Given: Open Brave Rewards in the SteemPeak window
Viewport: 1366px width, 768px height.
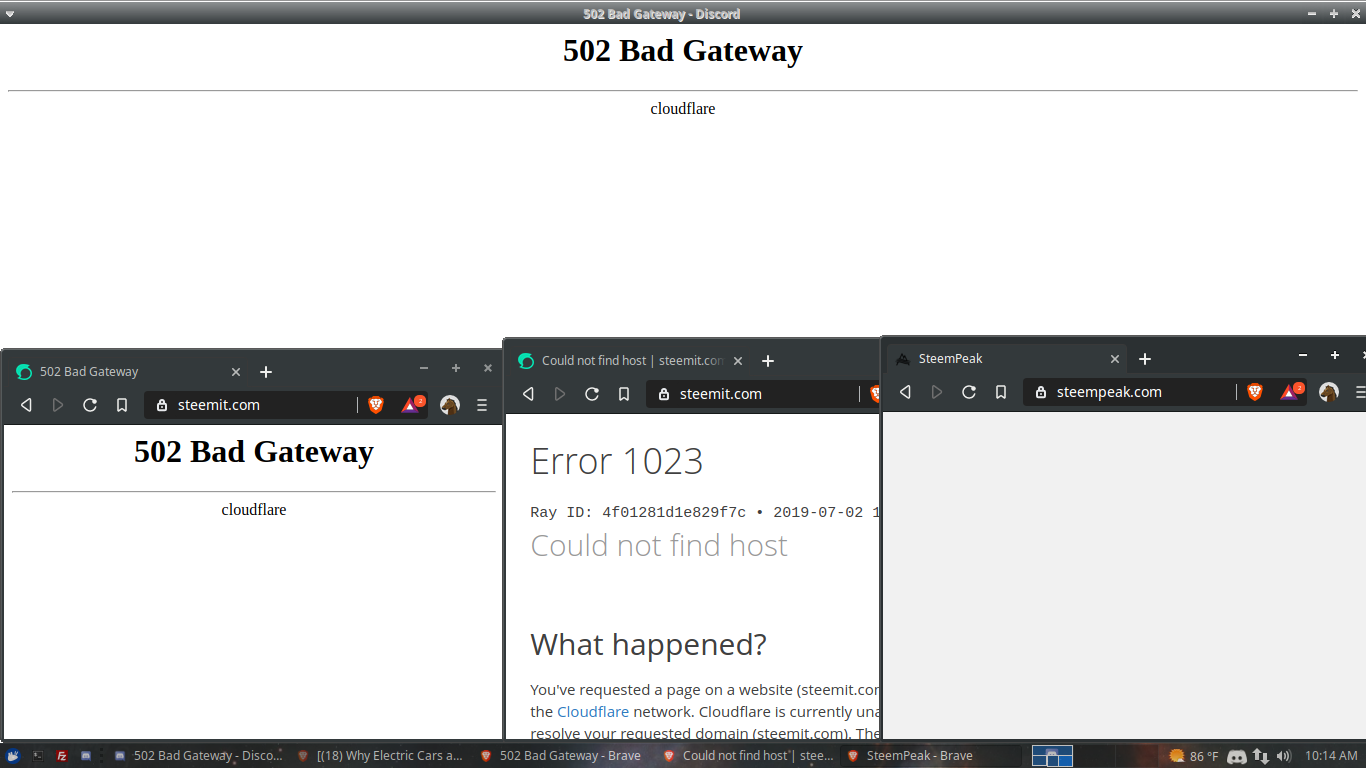Looking at the screenshot, I should 1290,392.
